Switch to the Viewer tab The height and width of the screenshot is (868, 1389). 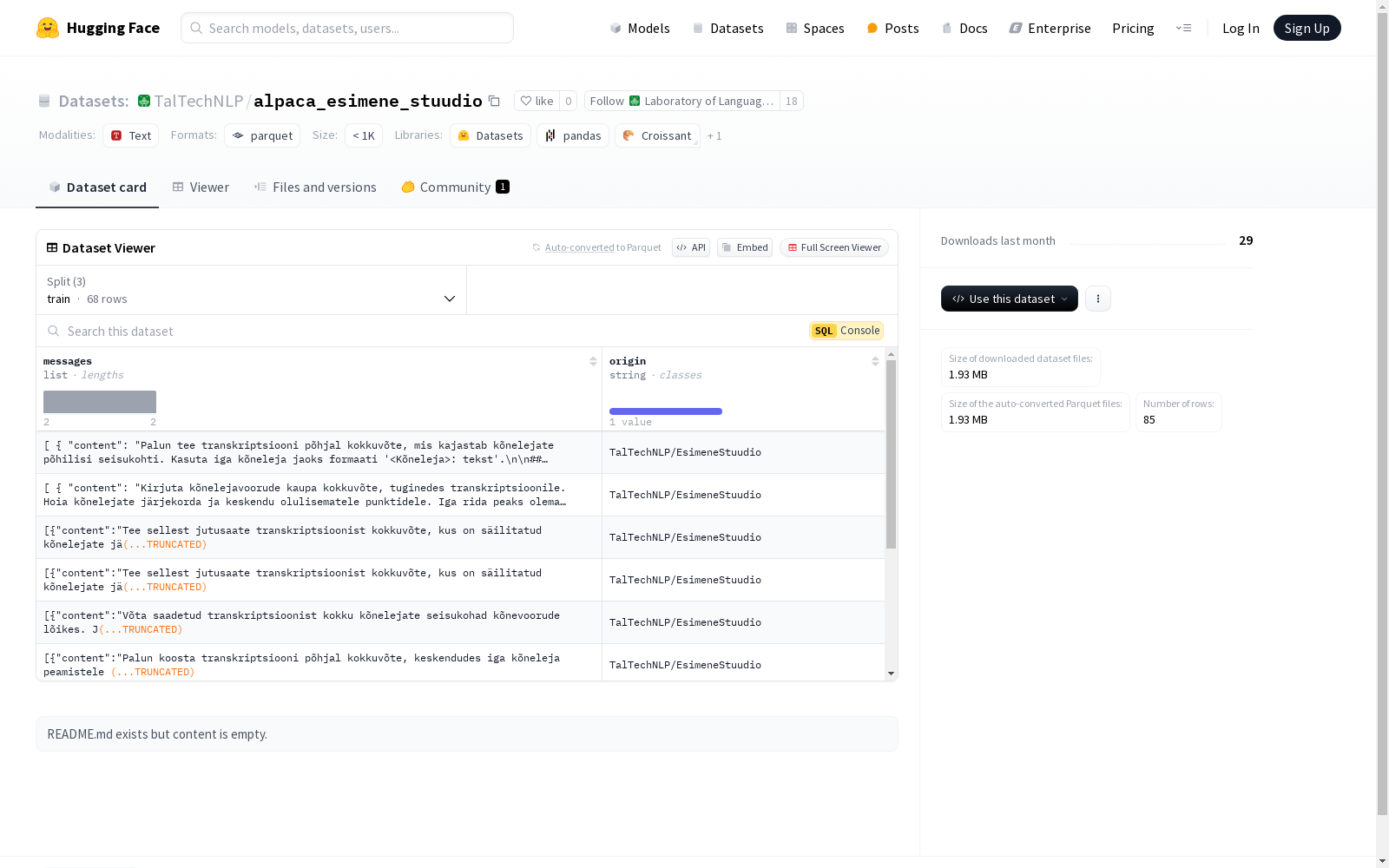[201, 187]
